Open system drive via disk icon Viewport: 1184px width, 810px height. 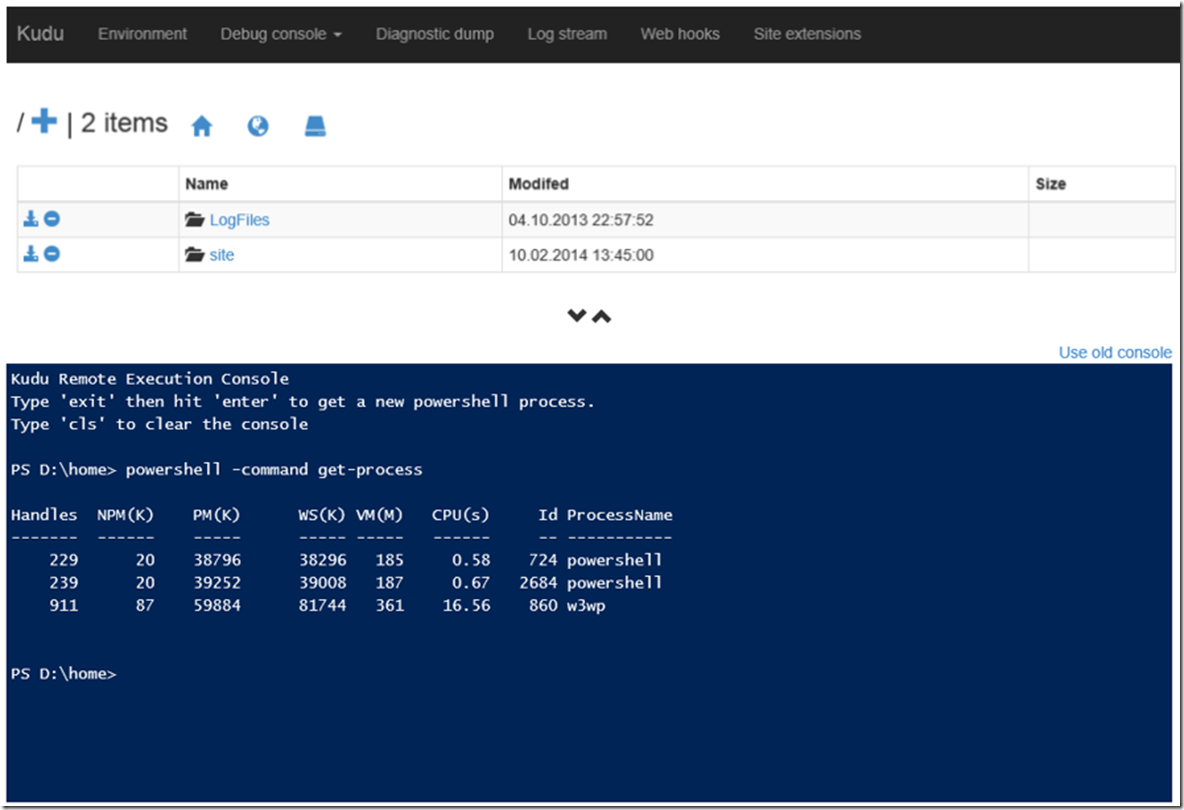click(315, 125)
